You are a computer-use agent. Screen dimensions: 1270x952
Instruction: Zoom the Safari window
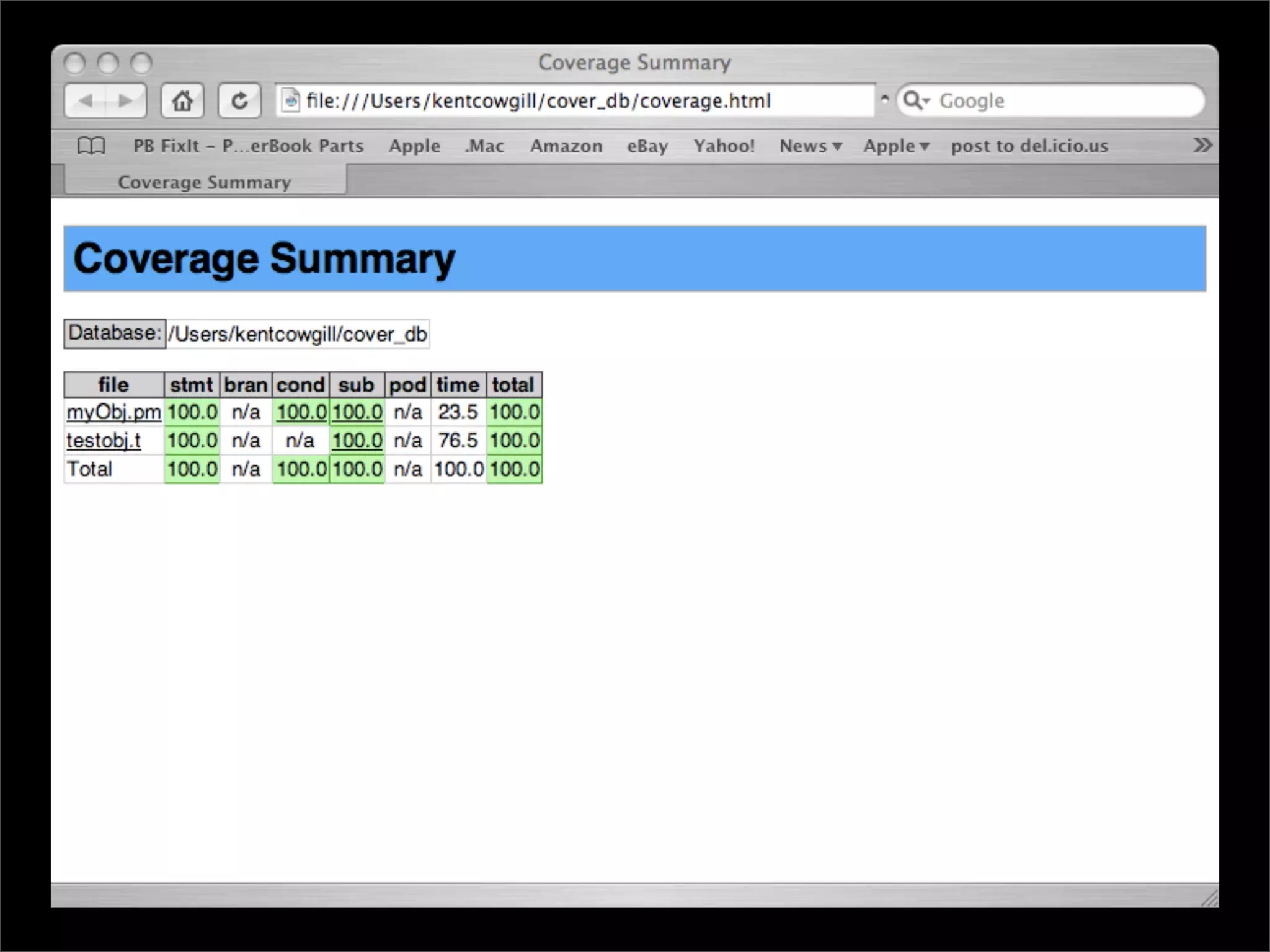click(x=141, y=63)
